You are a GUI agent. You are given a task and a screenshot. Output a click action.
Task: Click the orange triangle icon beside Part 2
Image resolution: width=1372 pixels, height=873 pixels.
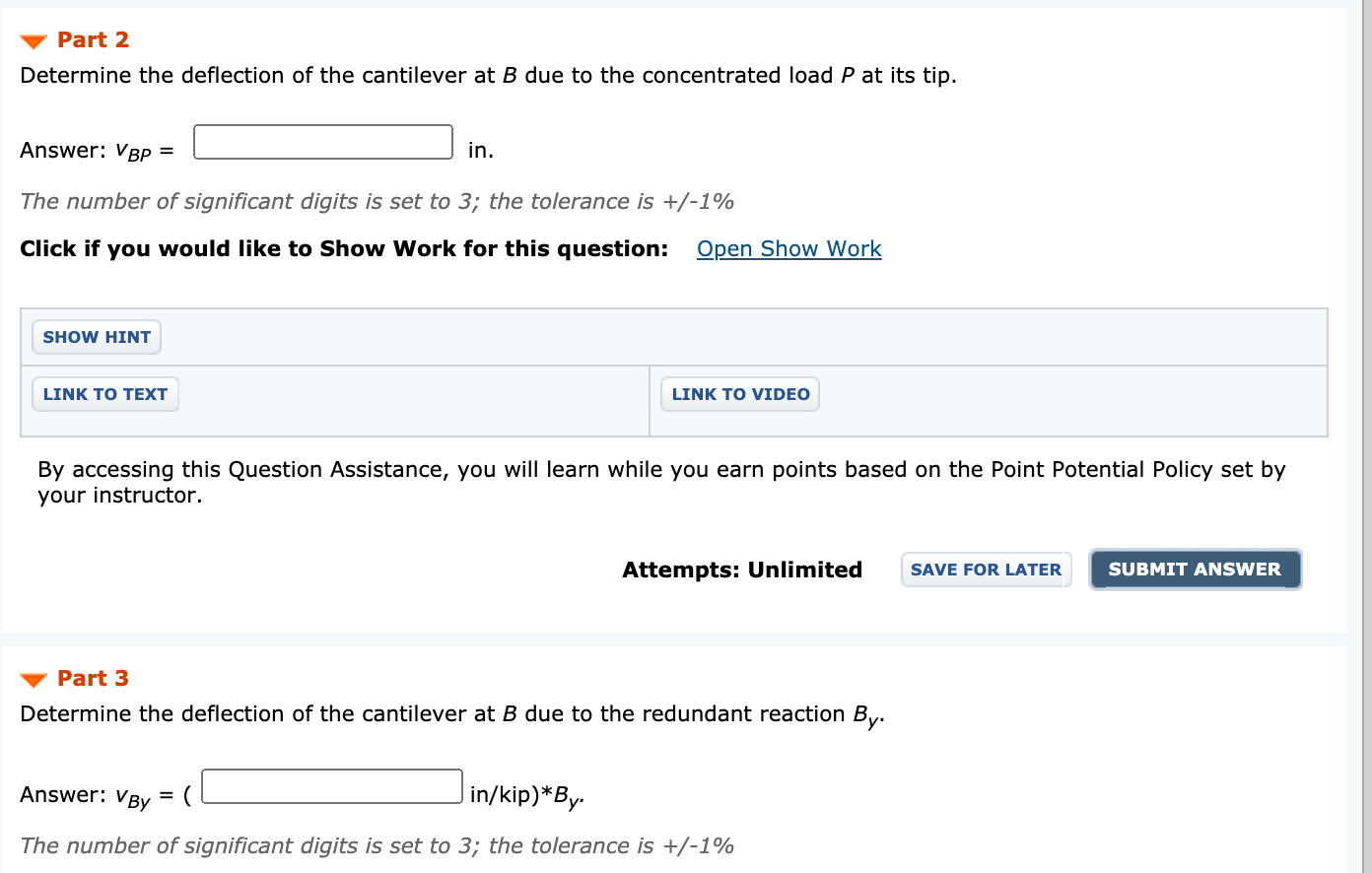33,39
